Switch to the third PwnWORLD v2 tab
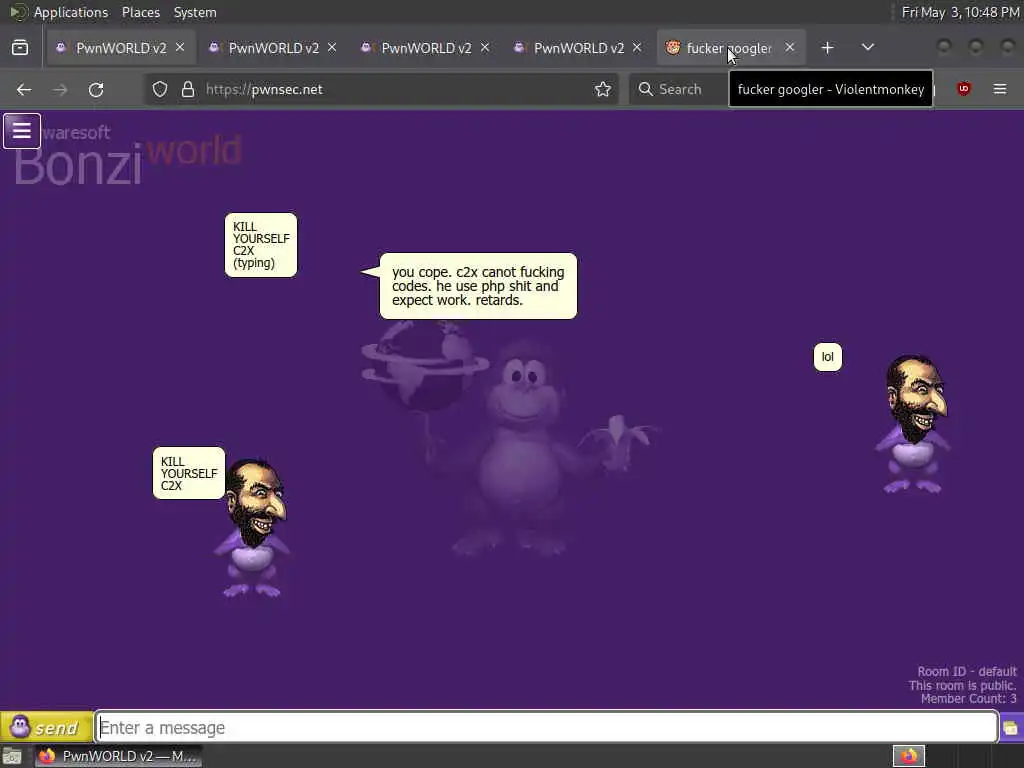Screen dimensions: 1024x768 (426, 48)
